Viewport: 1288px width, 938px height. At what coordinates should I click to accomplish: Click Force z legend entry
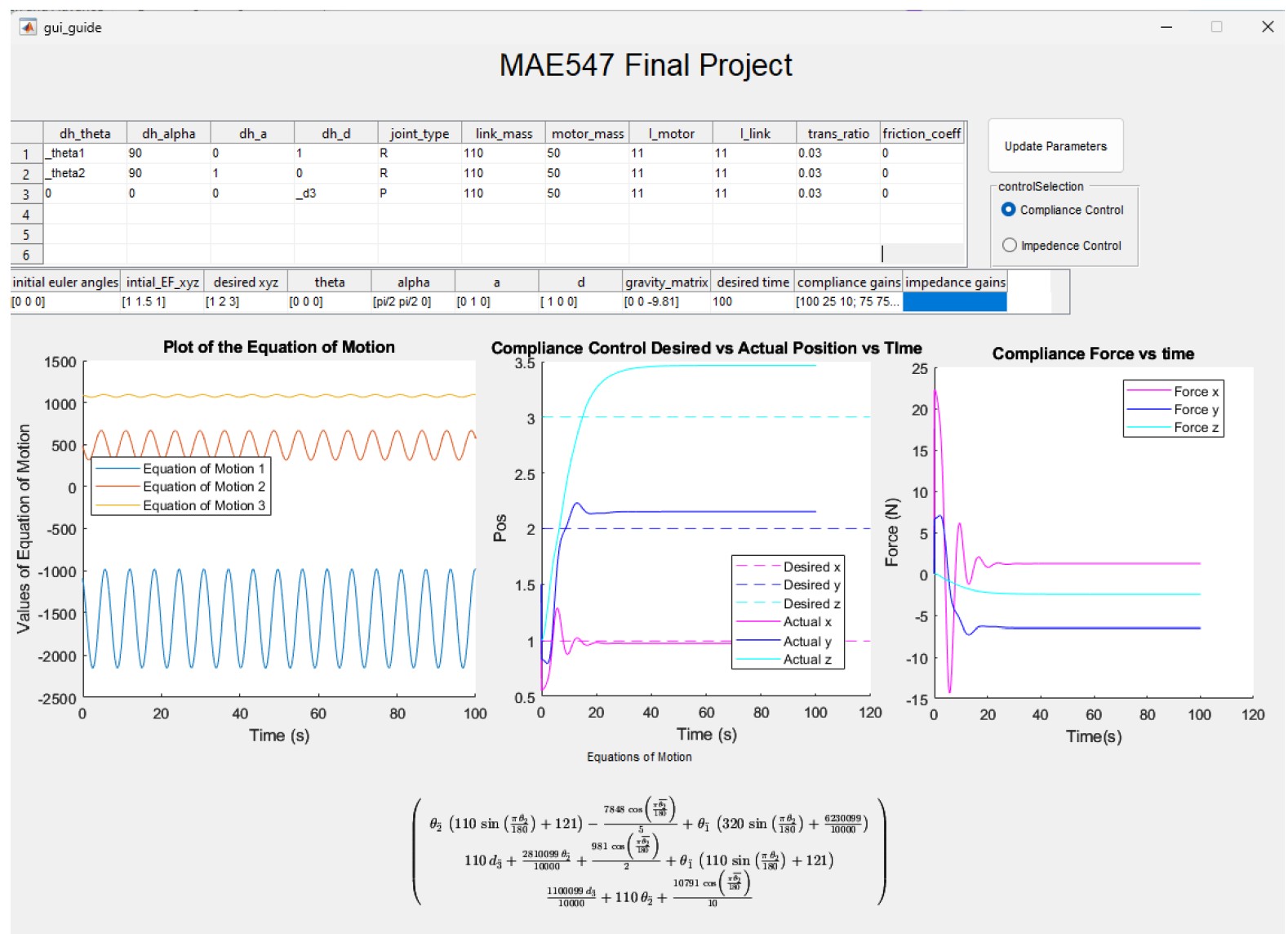pos(1173,427)
